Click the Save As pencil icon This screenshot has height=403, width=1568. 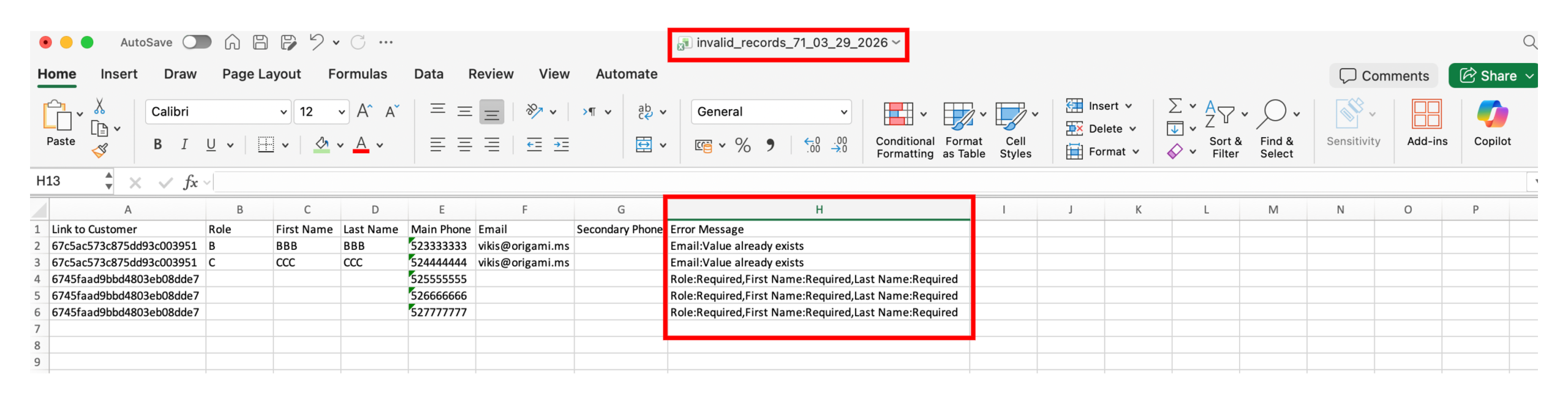[288, 42]
